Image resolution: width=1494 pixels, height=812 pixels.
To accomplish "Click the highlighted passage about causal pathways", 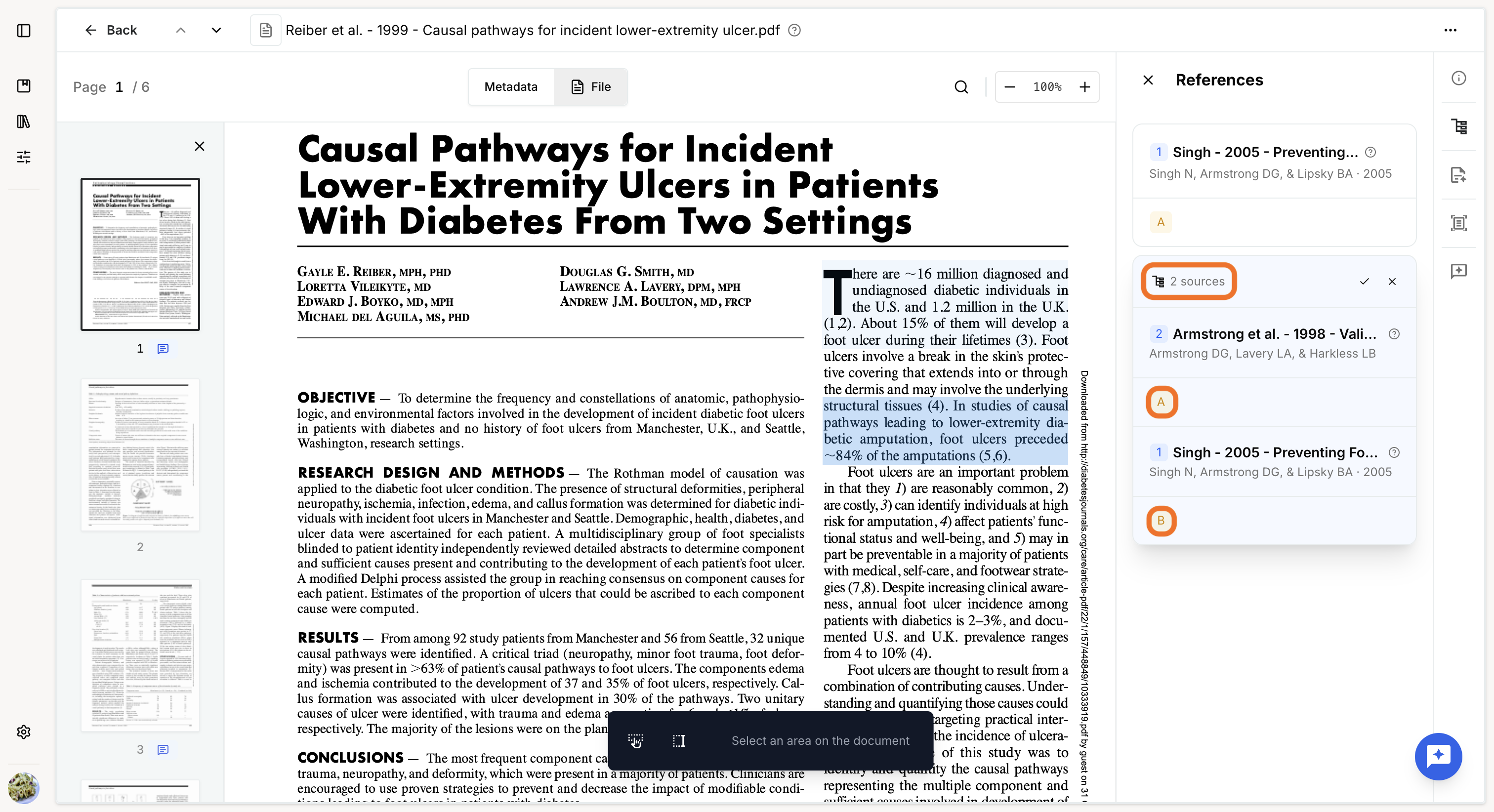I will (x=945, y=430).
